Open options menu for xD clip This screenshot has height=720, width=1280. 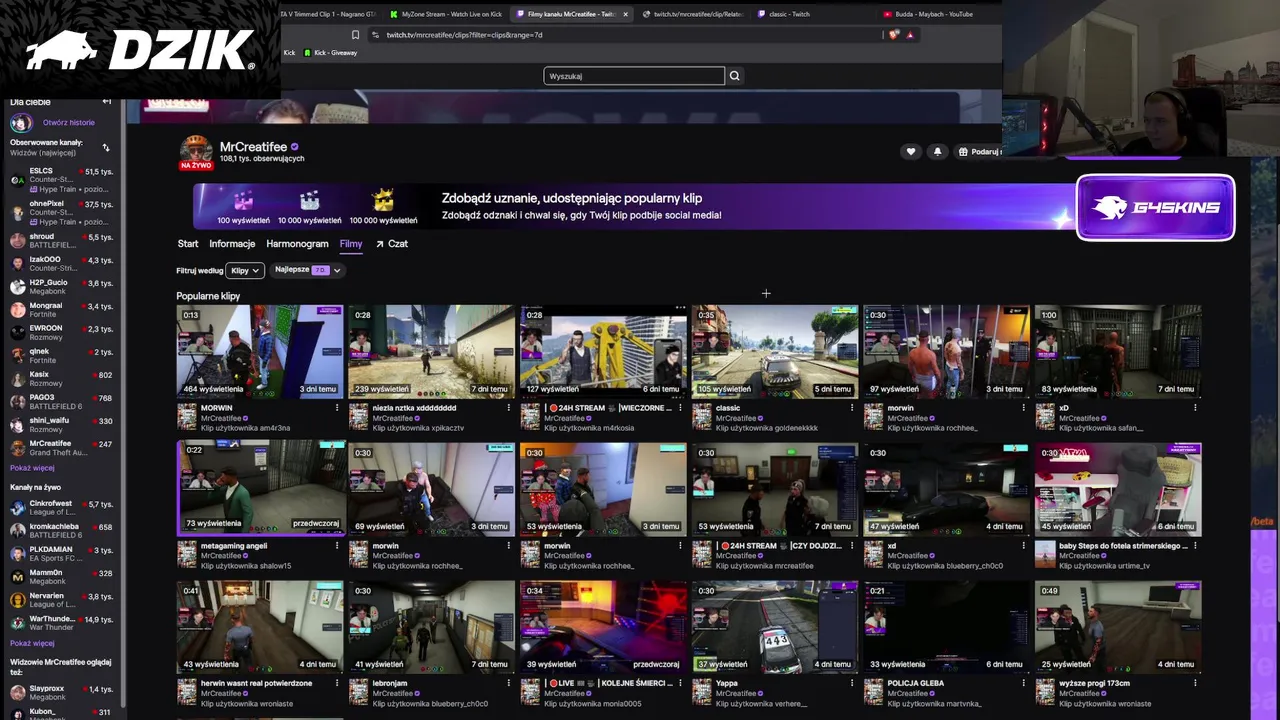click(1195, 408)
